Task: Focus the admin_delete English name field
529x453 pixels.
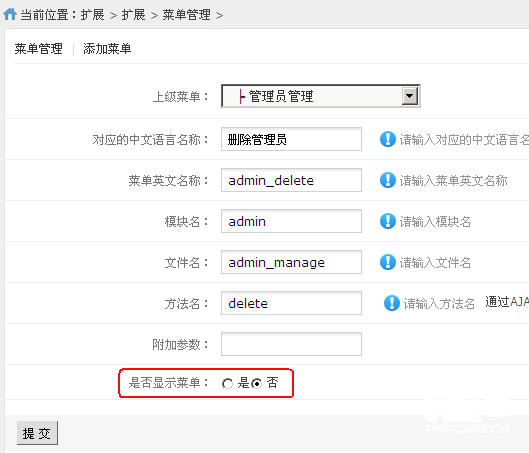Action: [x=291, y=180]
